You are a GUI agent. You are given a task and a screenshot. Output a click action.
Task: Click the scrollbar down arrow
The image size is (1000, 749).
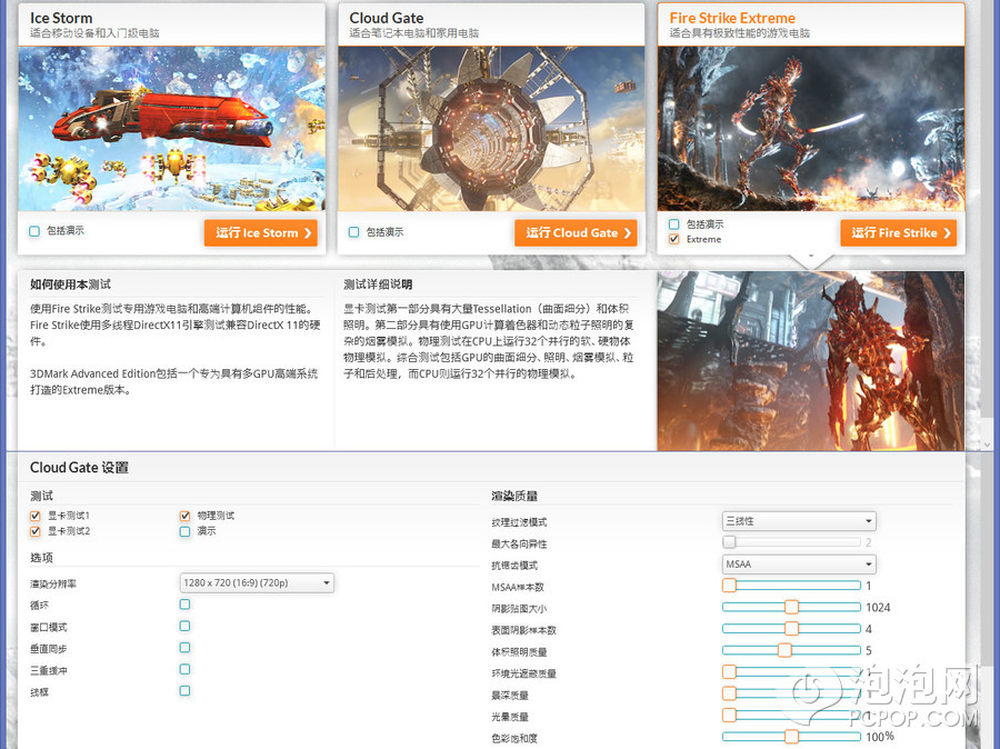coord(987,444)
